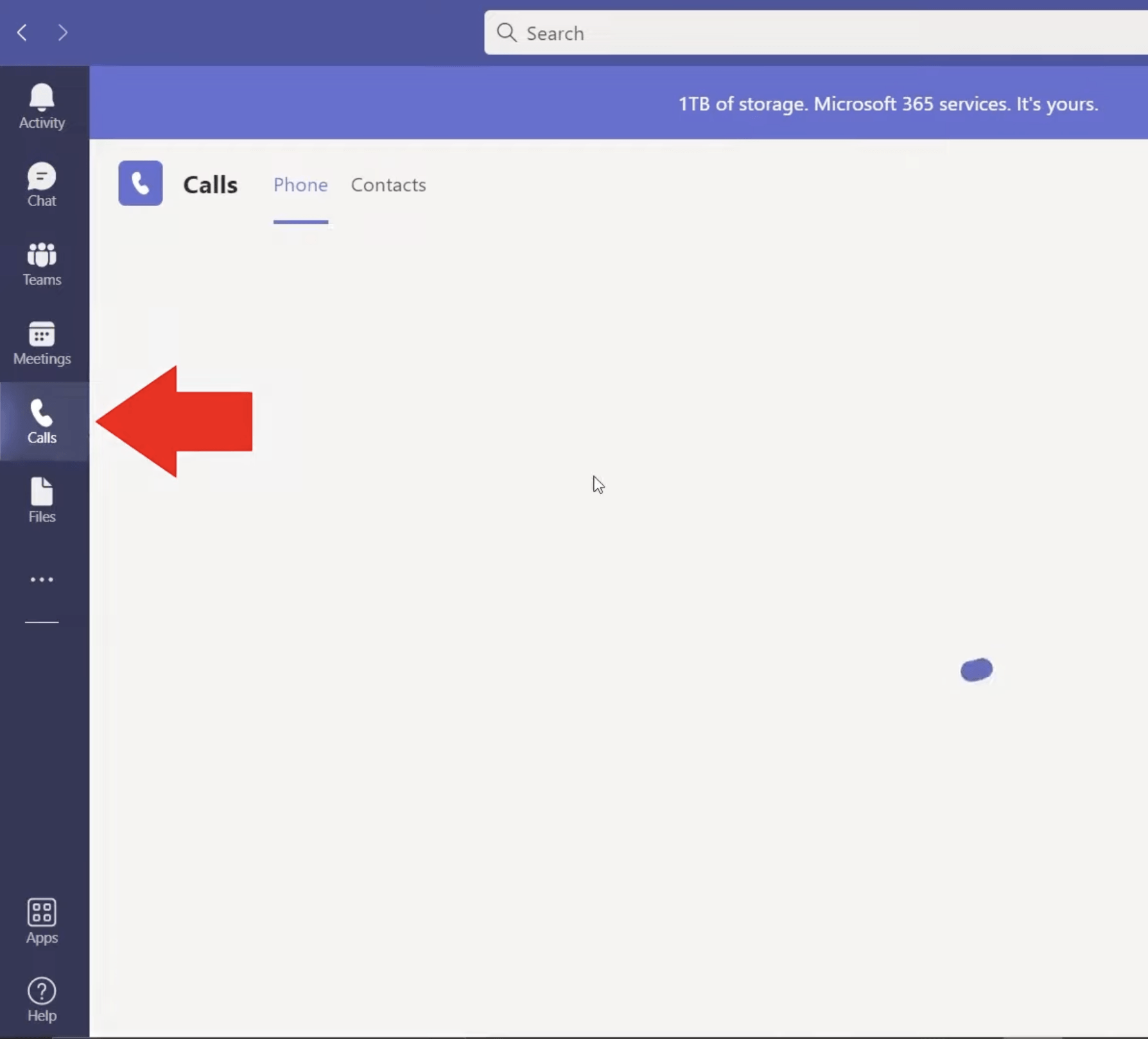
Task: Click the Calls page heading
Action: [211, 185]
